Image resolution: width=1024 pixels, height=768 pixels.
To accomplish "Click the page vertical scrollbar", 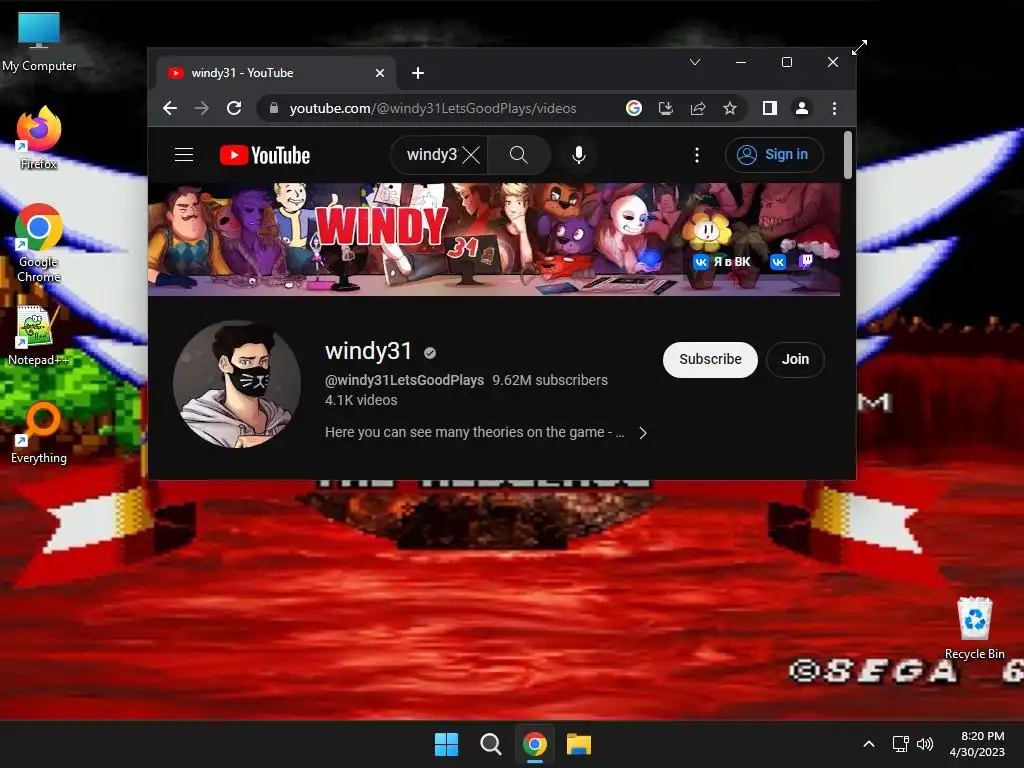I will [x=848, y=155].
